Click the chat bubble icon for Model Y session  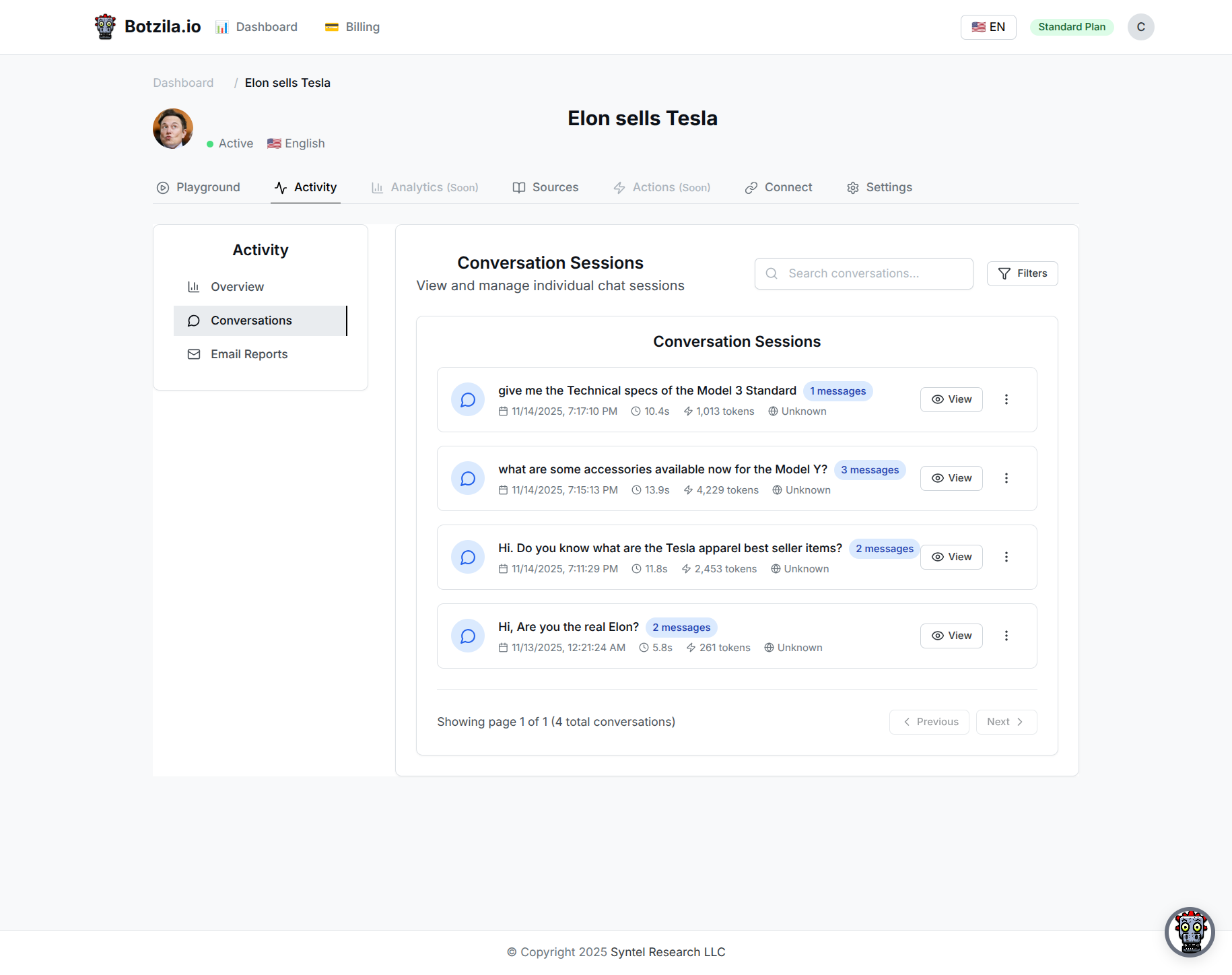coord(468,479)
